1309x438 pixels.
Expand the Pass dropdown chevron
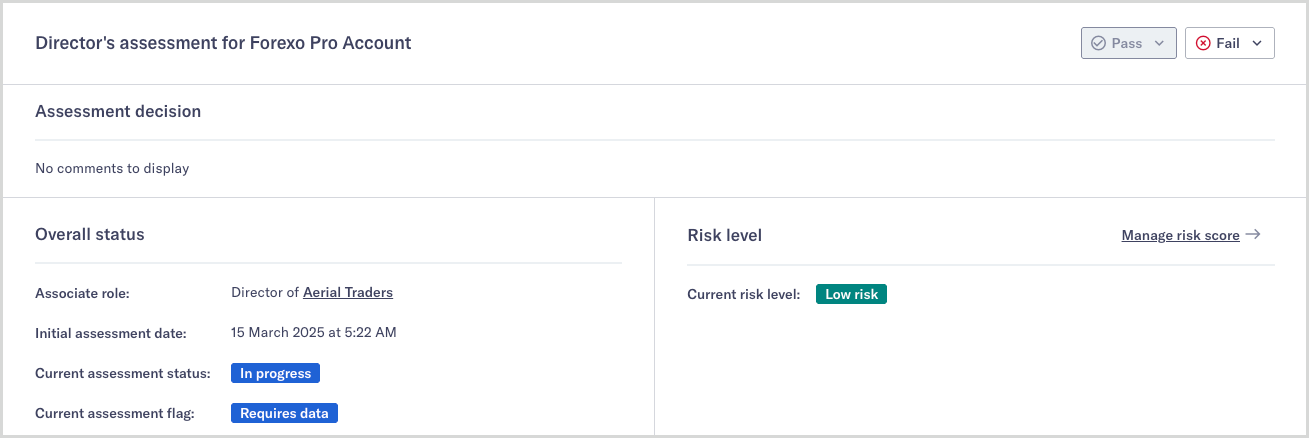click(x=1159, y=43)
